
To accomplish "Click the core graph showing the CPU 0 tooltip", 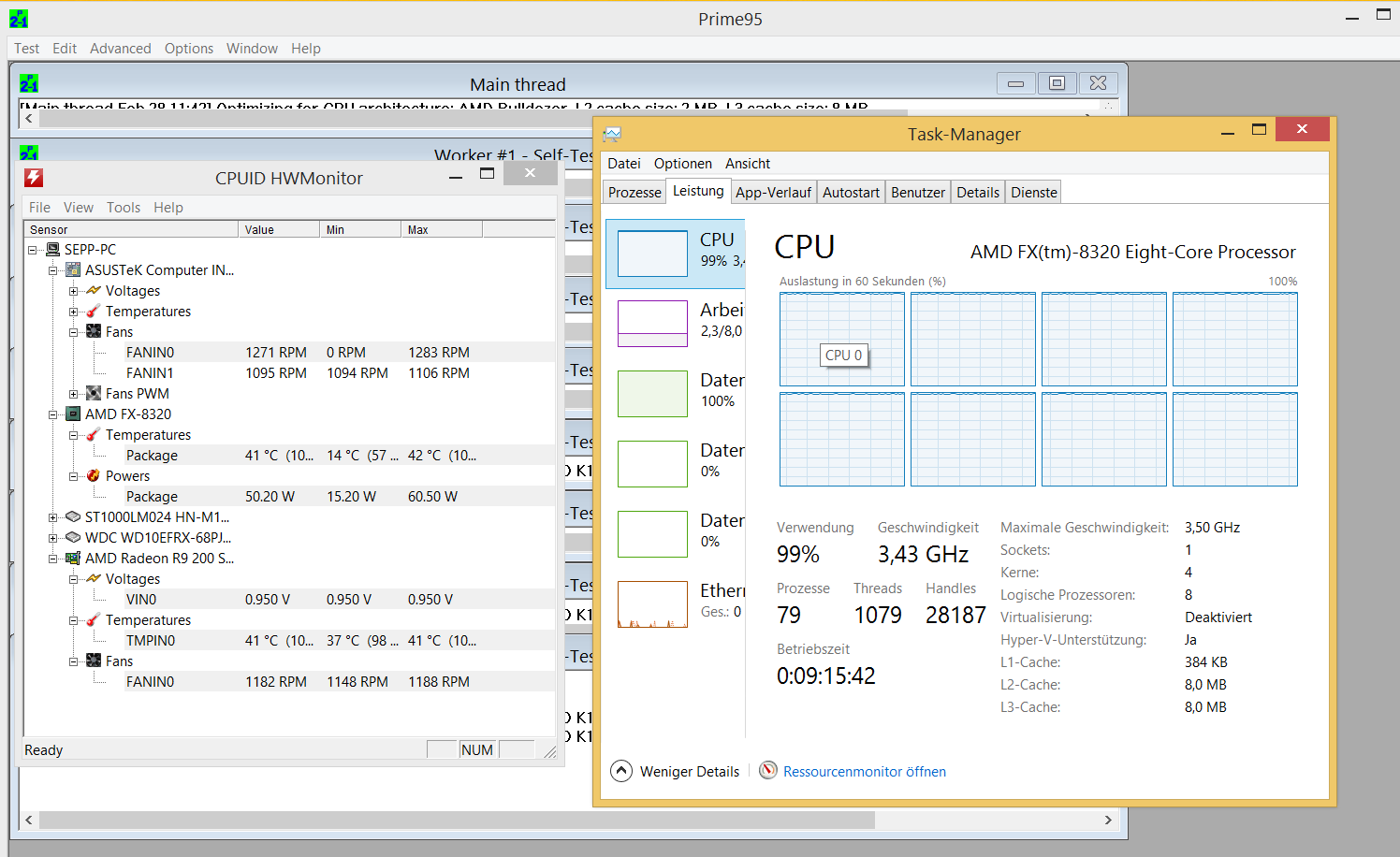I will tap(842, 339).
